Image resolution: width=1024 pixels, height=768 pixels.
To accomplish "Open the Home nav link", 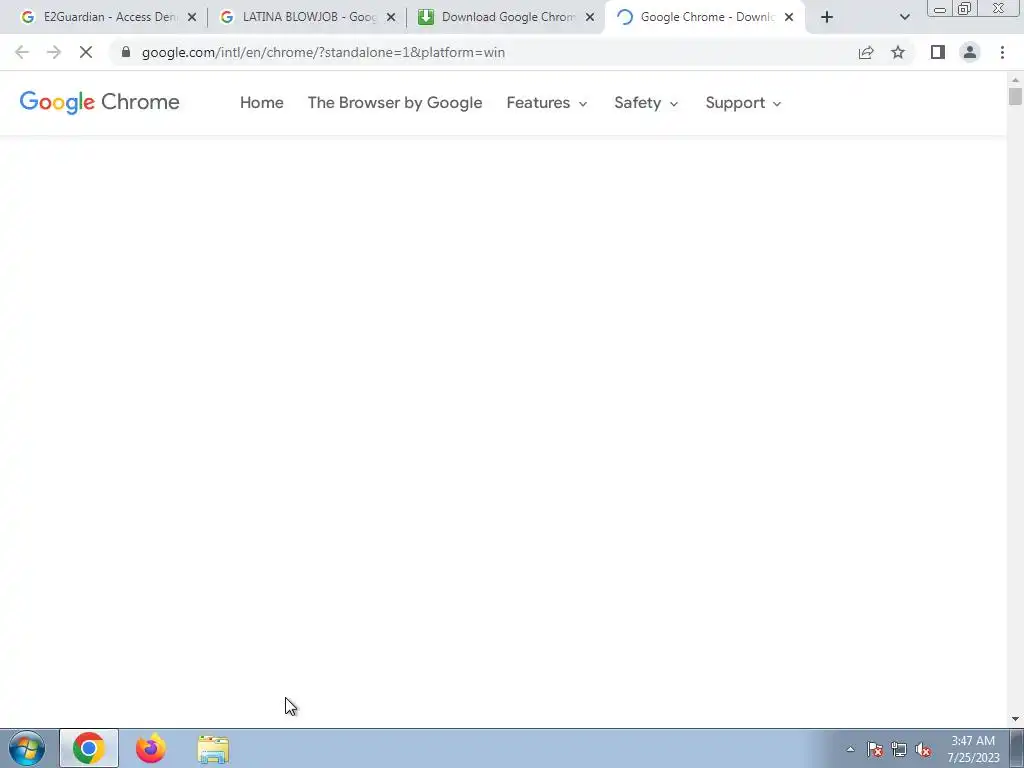I will point(261,103).
